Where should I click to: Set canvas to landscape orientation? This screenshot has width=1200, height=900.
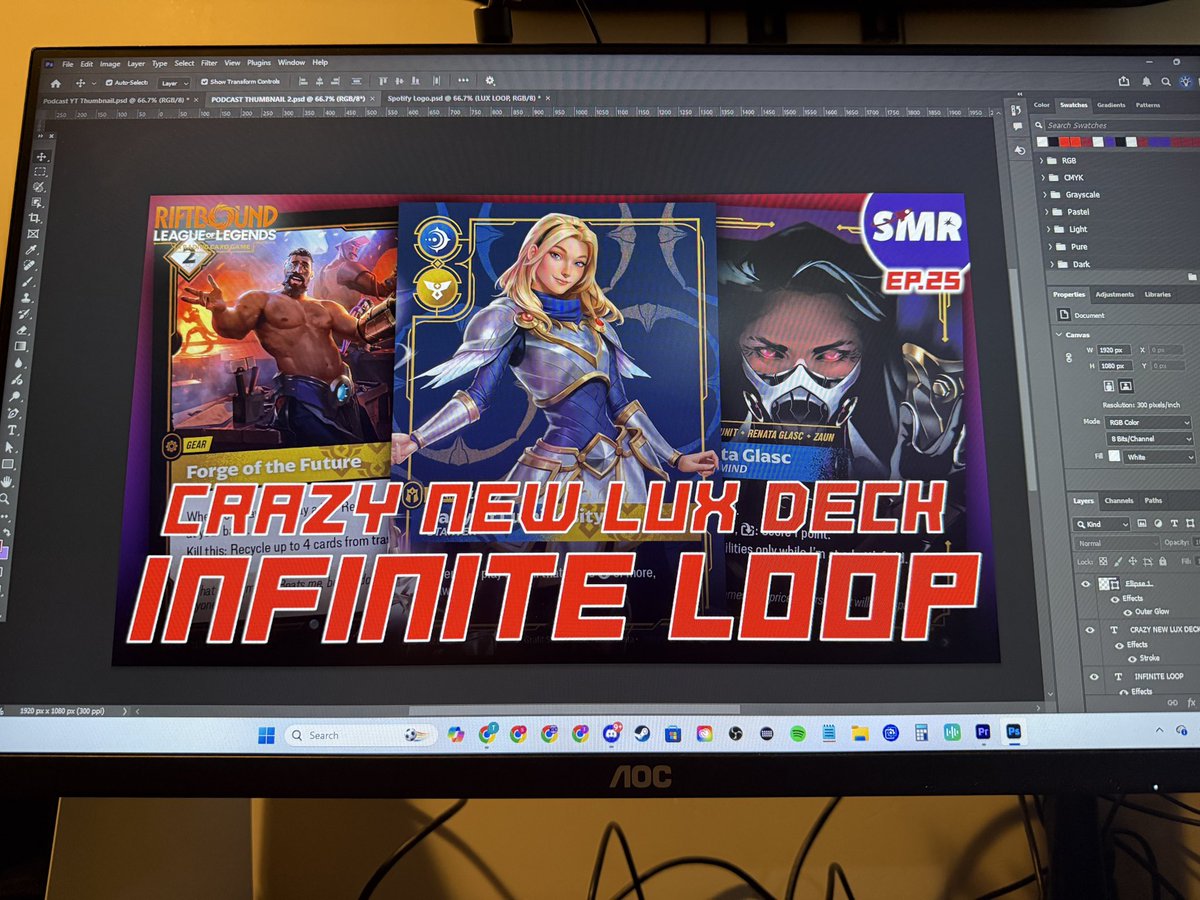(1126, 385)
